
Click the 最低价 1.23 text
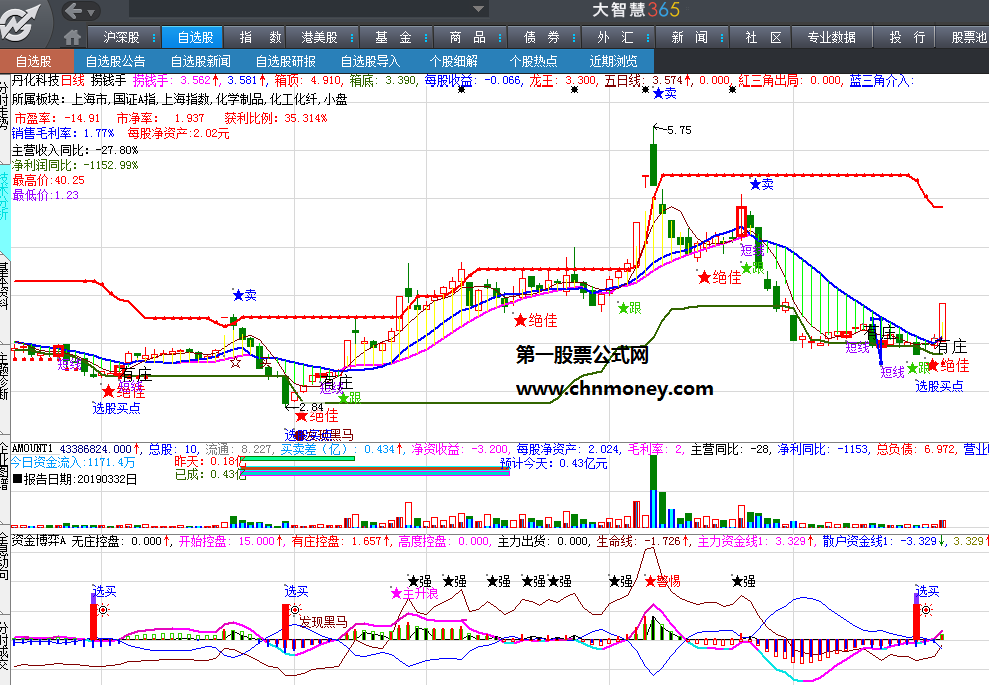pos(45,195)
